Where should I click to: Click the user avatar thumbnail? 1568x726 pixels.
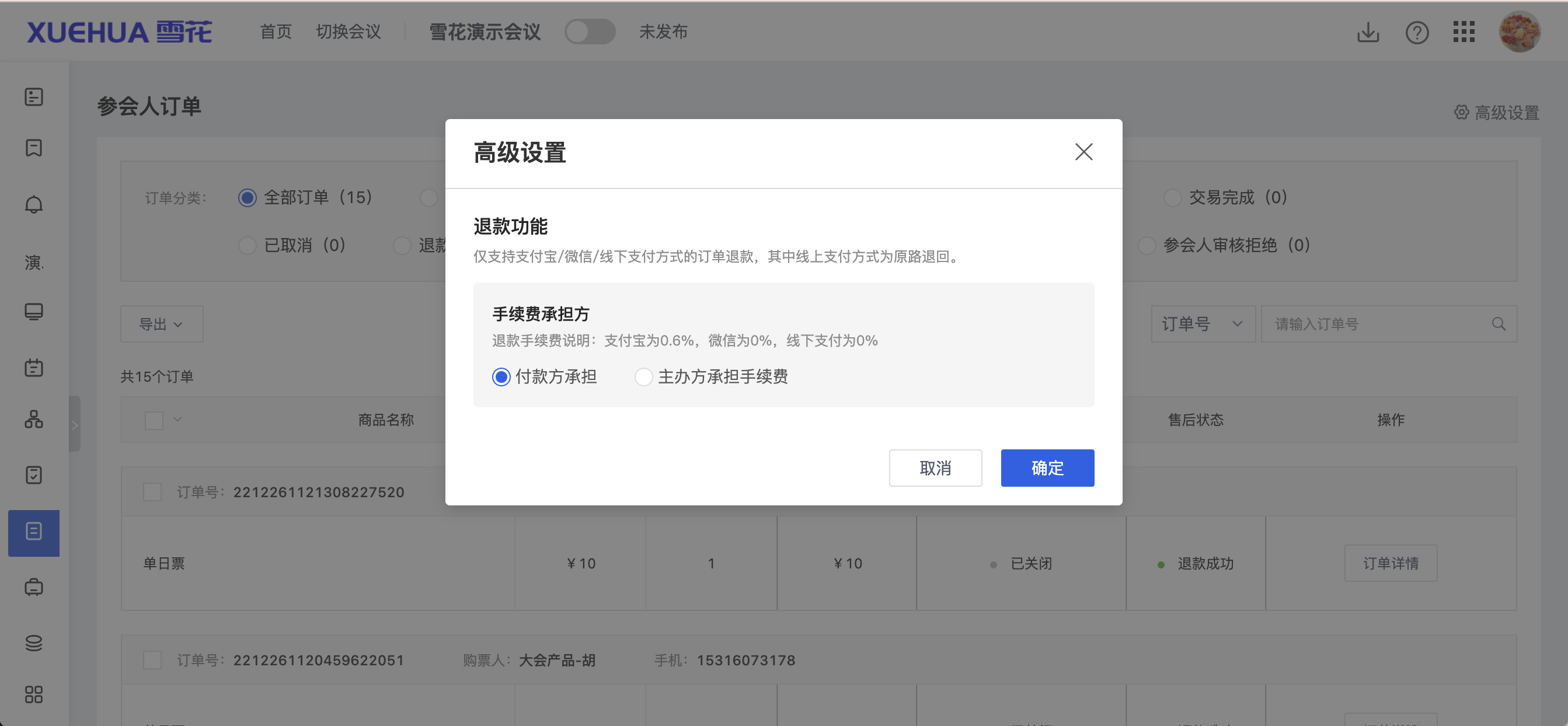(1520, 32)
